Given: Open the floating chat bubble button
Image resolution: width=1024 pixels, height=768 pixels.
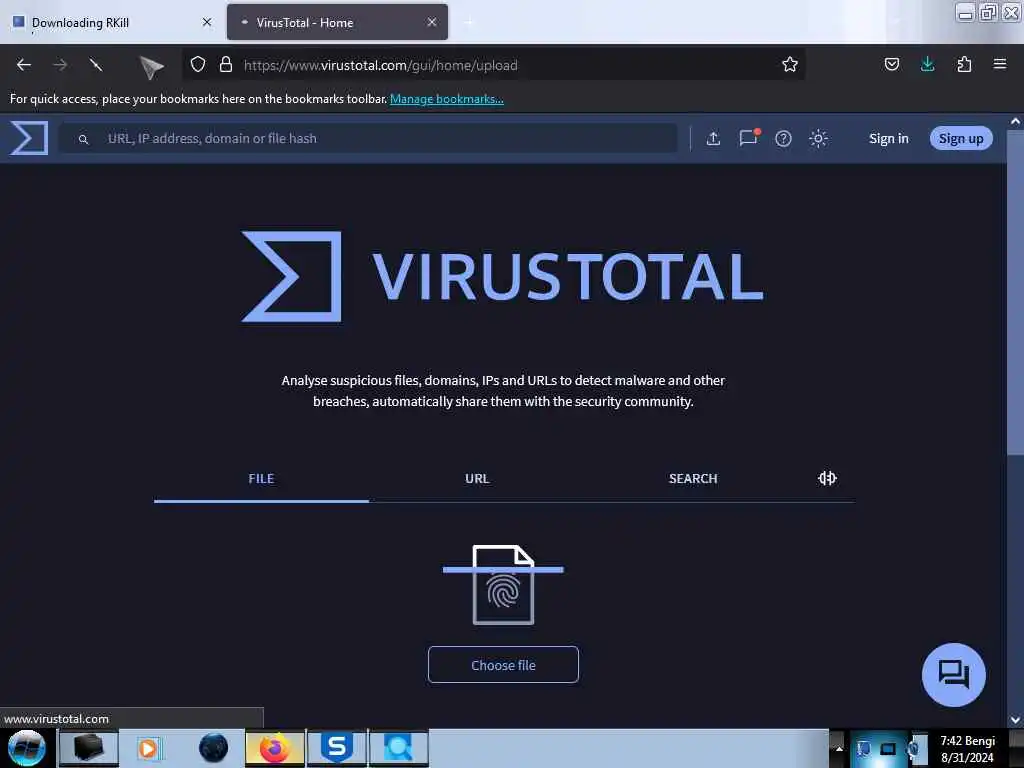Looking at the screenshot, I should click(x=953, y=675).
